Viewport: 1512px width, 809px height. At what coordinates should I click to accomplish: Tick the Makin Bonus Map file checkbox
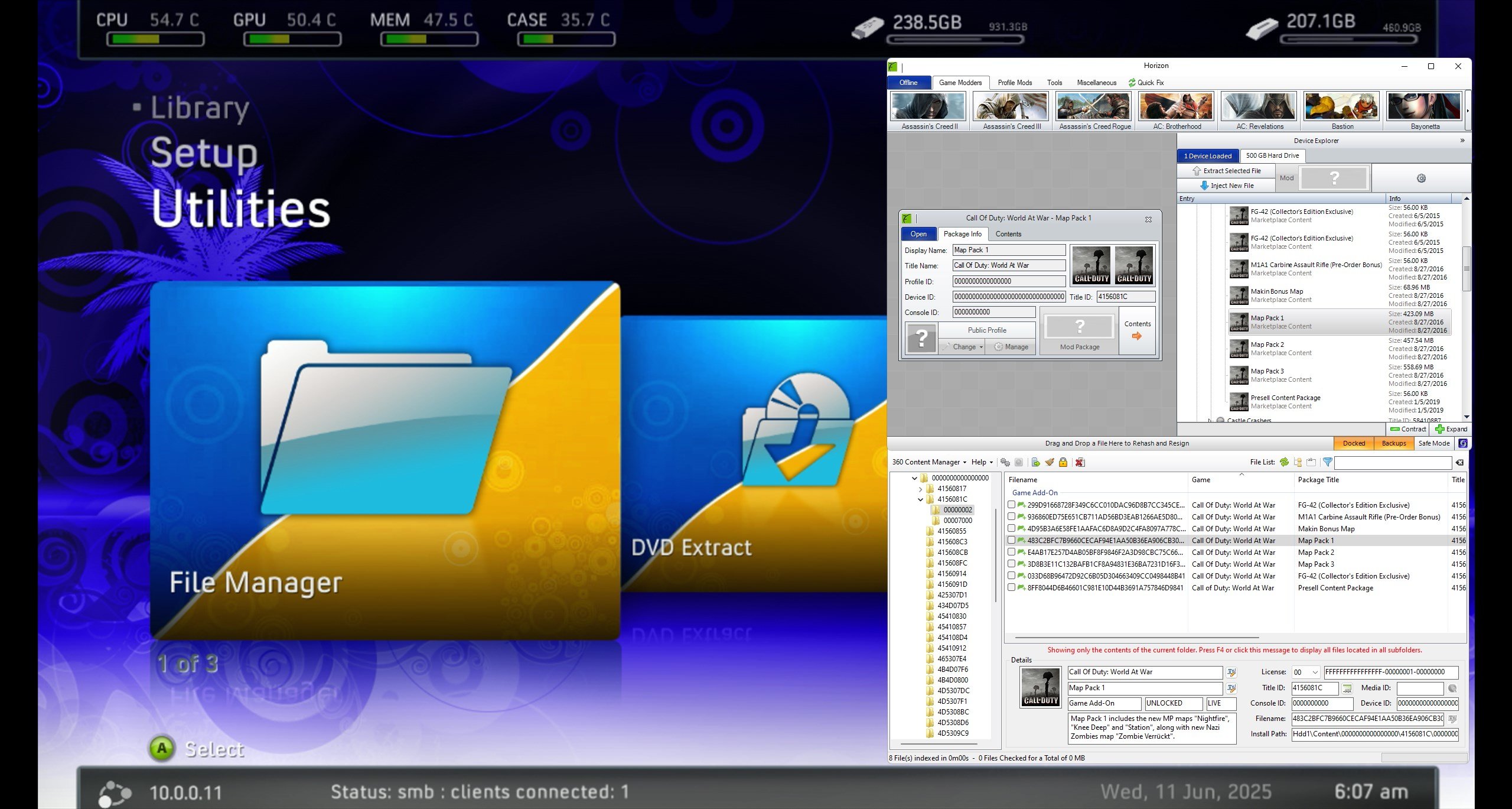tap(1012, 528)
